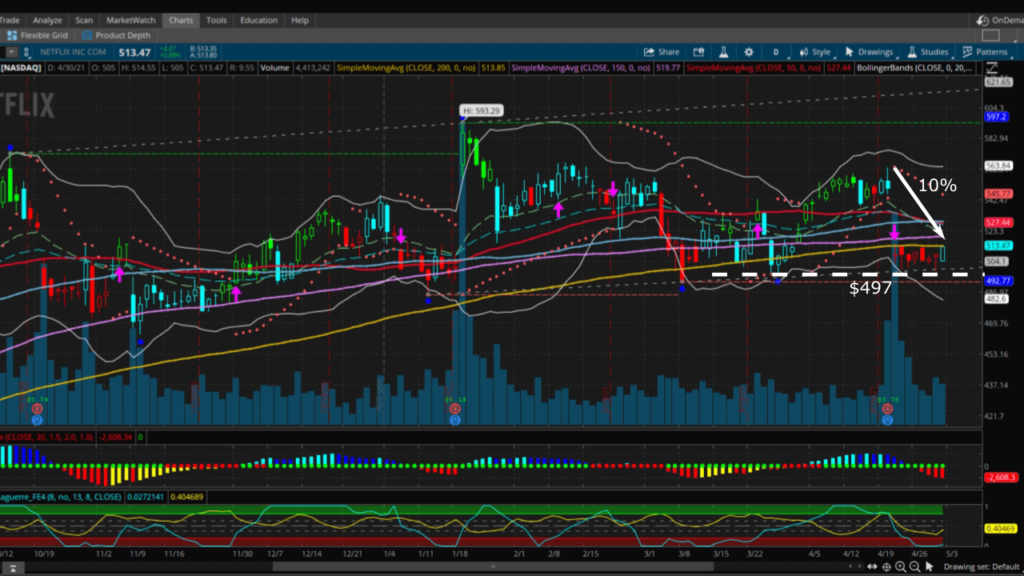Viewport: 1024px width, 576px height.
Task: Click the BollingerBands study label
Action: pyautogui.click(x=914, y=67)
